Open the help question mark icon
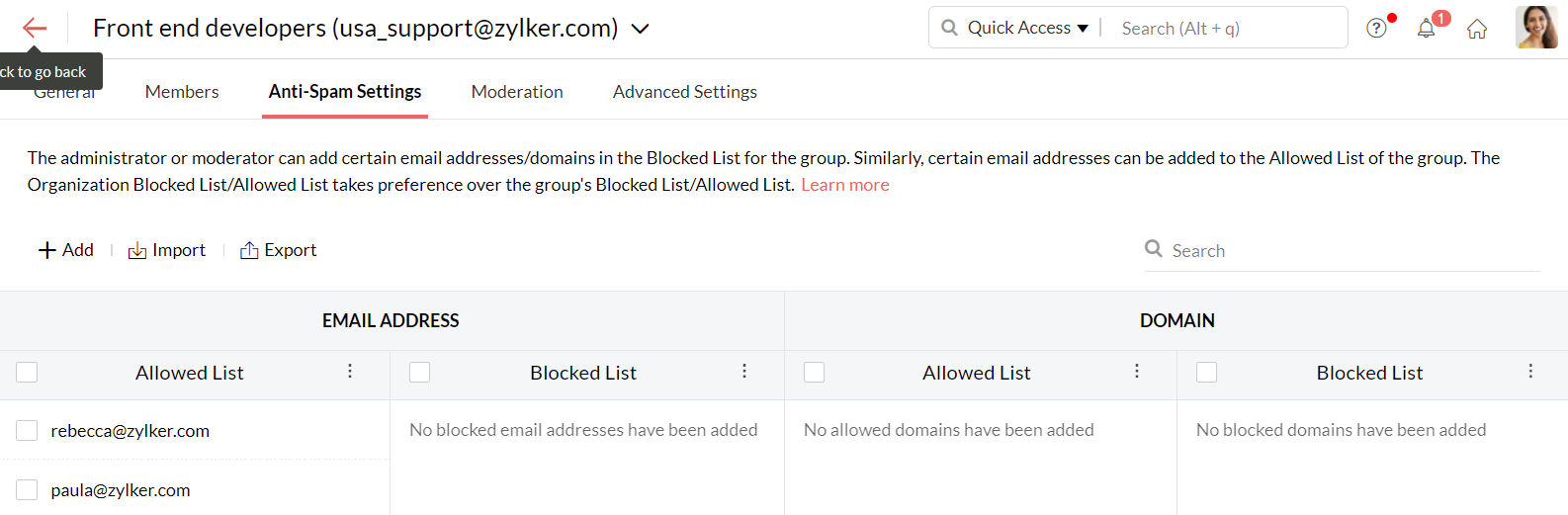Screen dimensions: 1568x515 coord(1376,29)
